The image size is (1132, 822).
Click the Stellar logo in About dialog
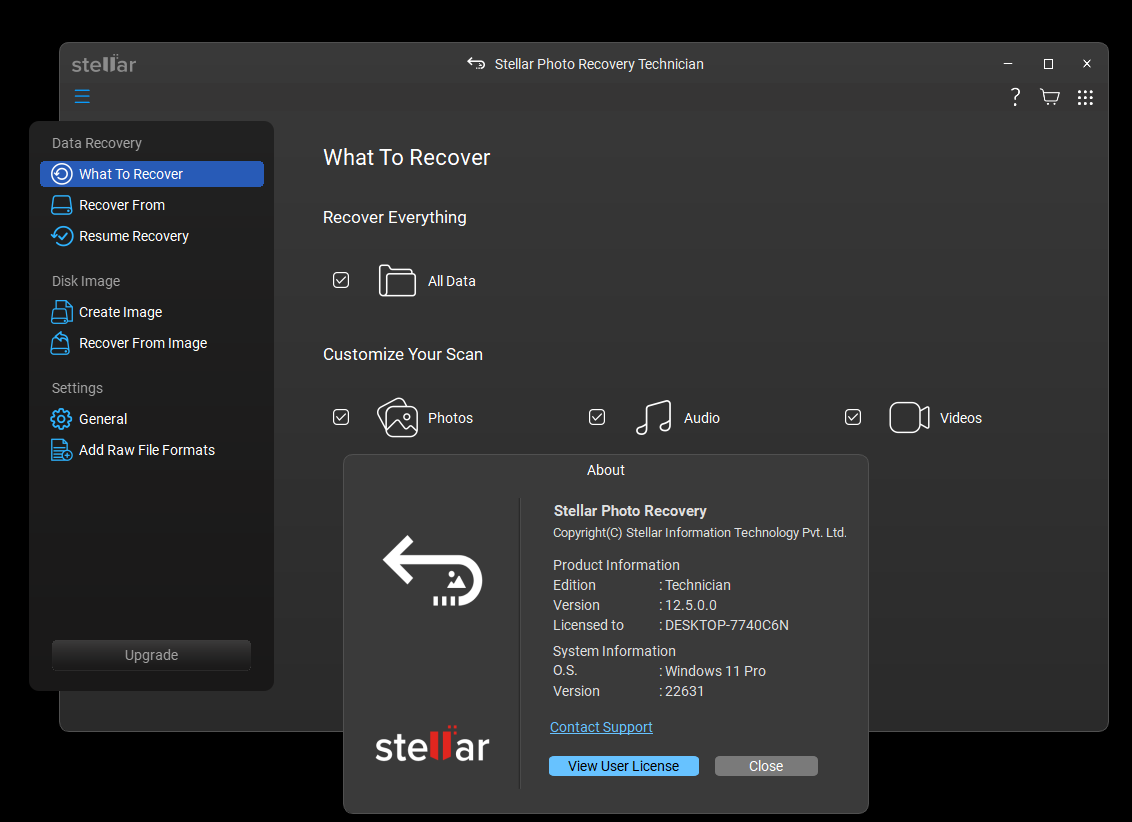[432, 744]
